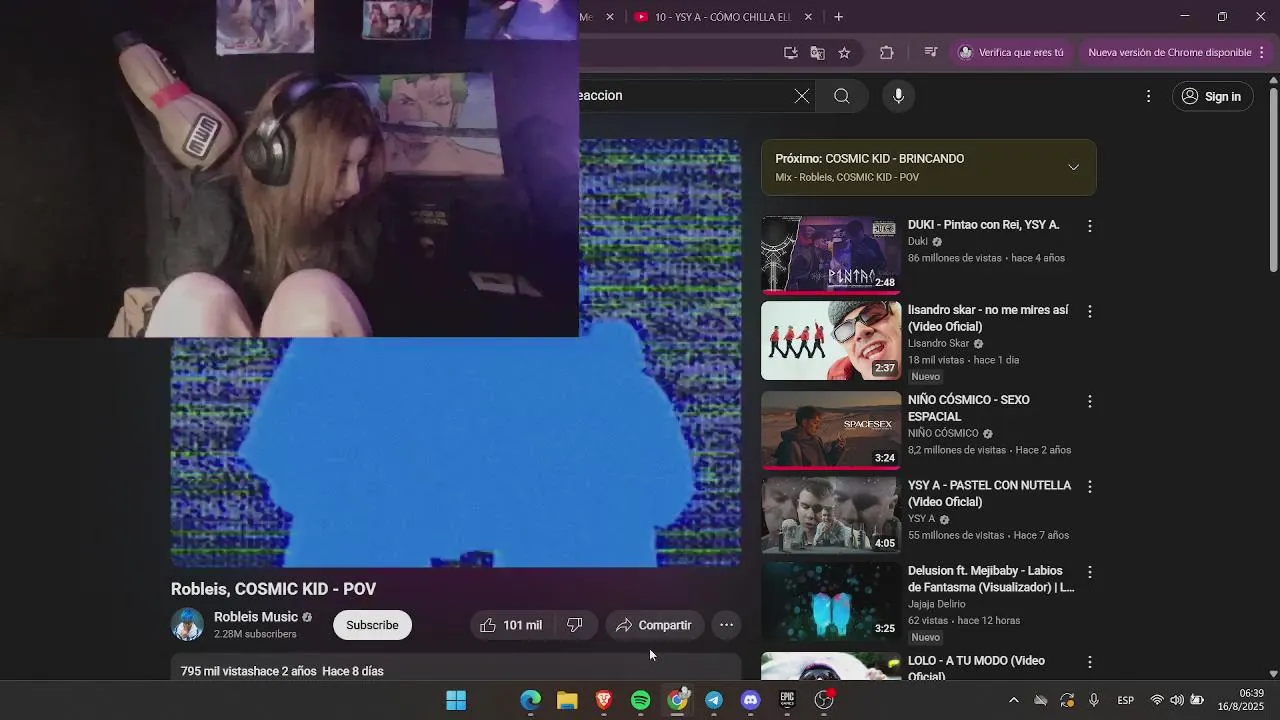Open YouTube settings three-dot menu

coord(1148,96)
